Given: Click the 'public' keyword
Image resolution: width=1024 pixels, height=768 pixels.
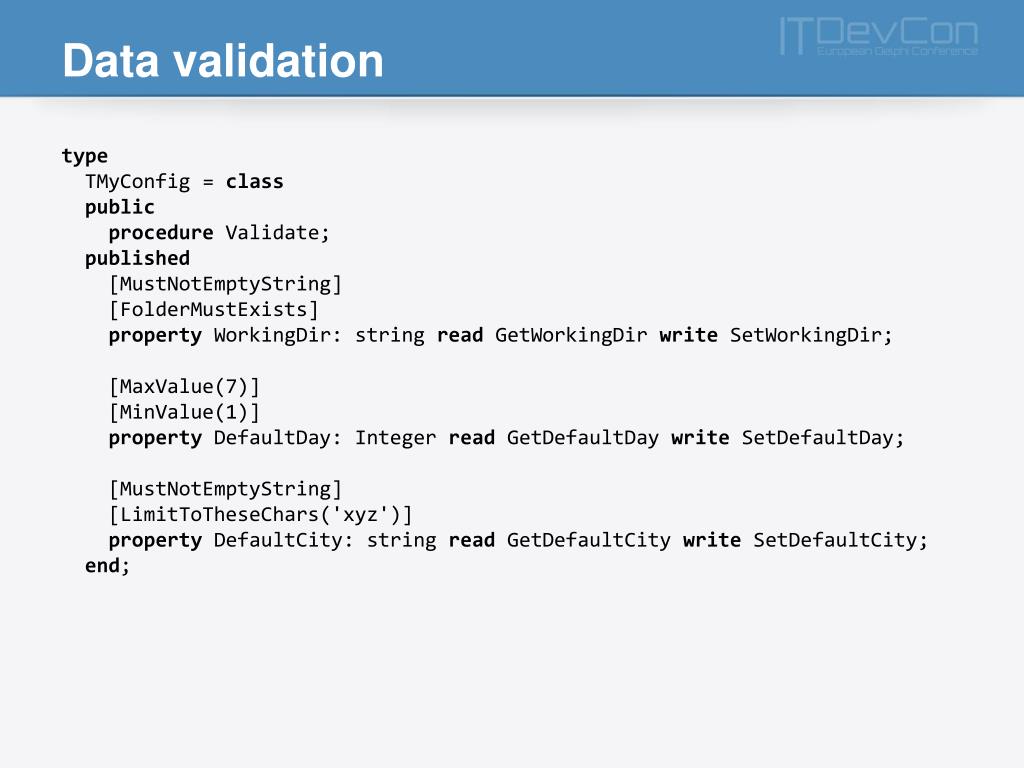Looking at the screenshot, I should tap(120, 208).
